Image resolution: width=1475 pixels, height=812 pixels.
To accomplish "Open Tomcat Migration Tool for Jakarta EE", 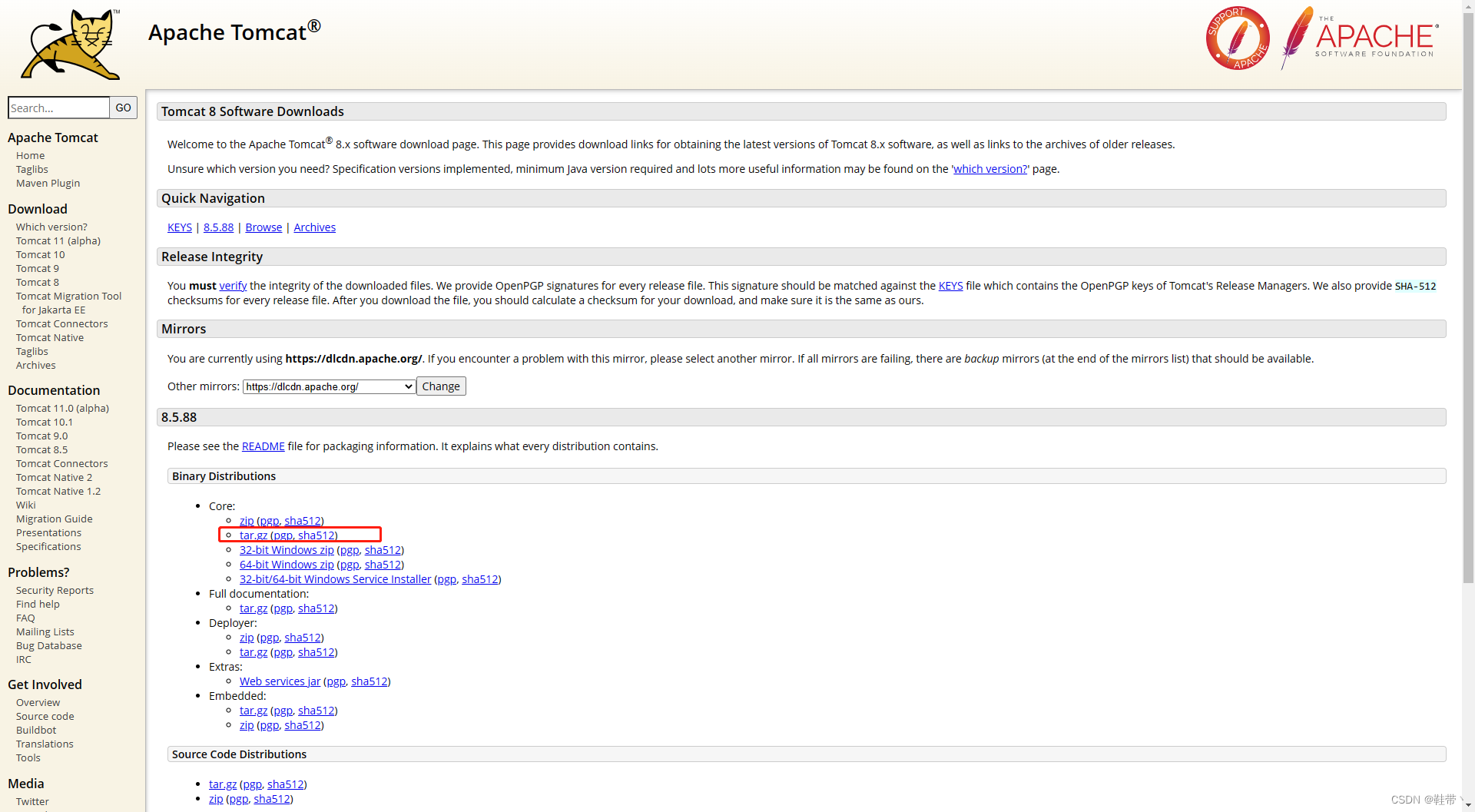I will (x=68, y=303).
